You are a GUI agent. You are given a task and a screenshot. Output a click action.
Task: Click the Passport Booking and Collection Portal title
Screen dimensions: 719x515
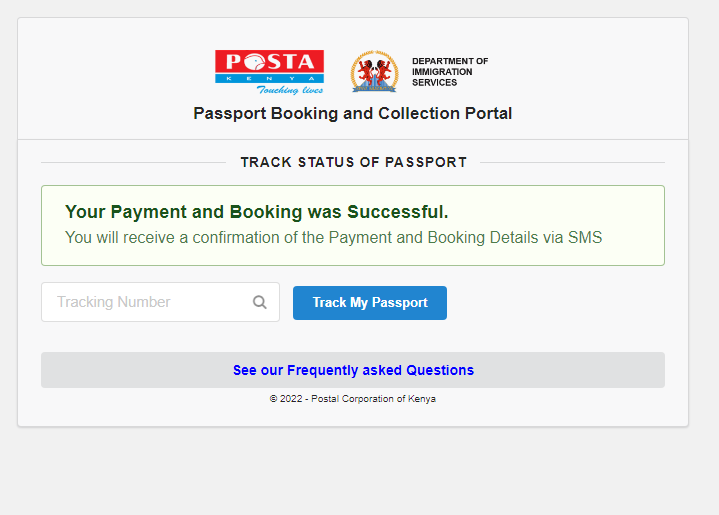click(352, 114)
